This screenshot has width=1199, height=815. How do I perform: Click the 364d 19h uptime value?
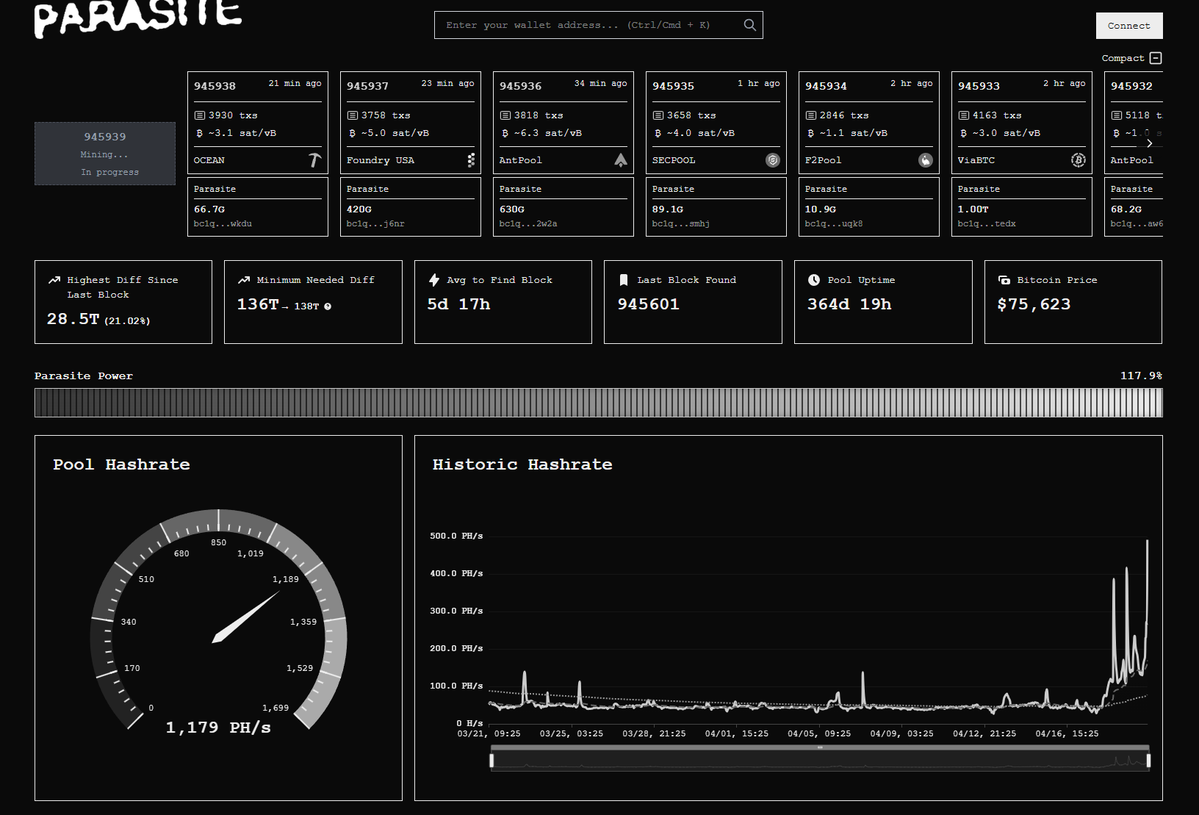(x=850, y=304)
